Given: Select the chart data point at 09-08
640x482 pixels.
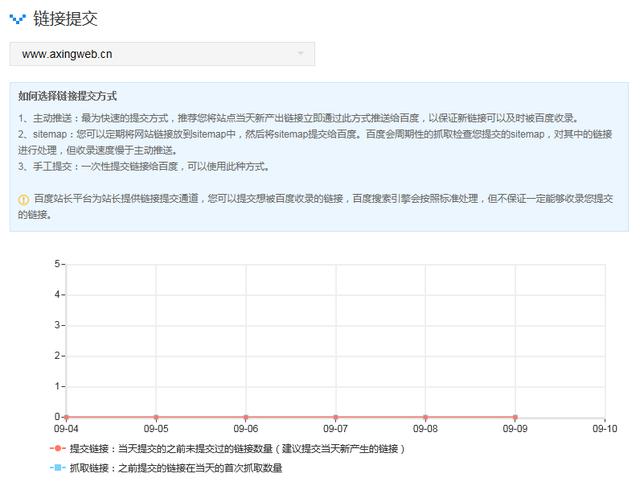Looking at the screenshot, I should pyautogui.click(x=425, y=417).
